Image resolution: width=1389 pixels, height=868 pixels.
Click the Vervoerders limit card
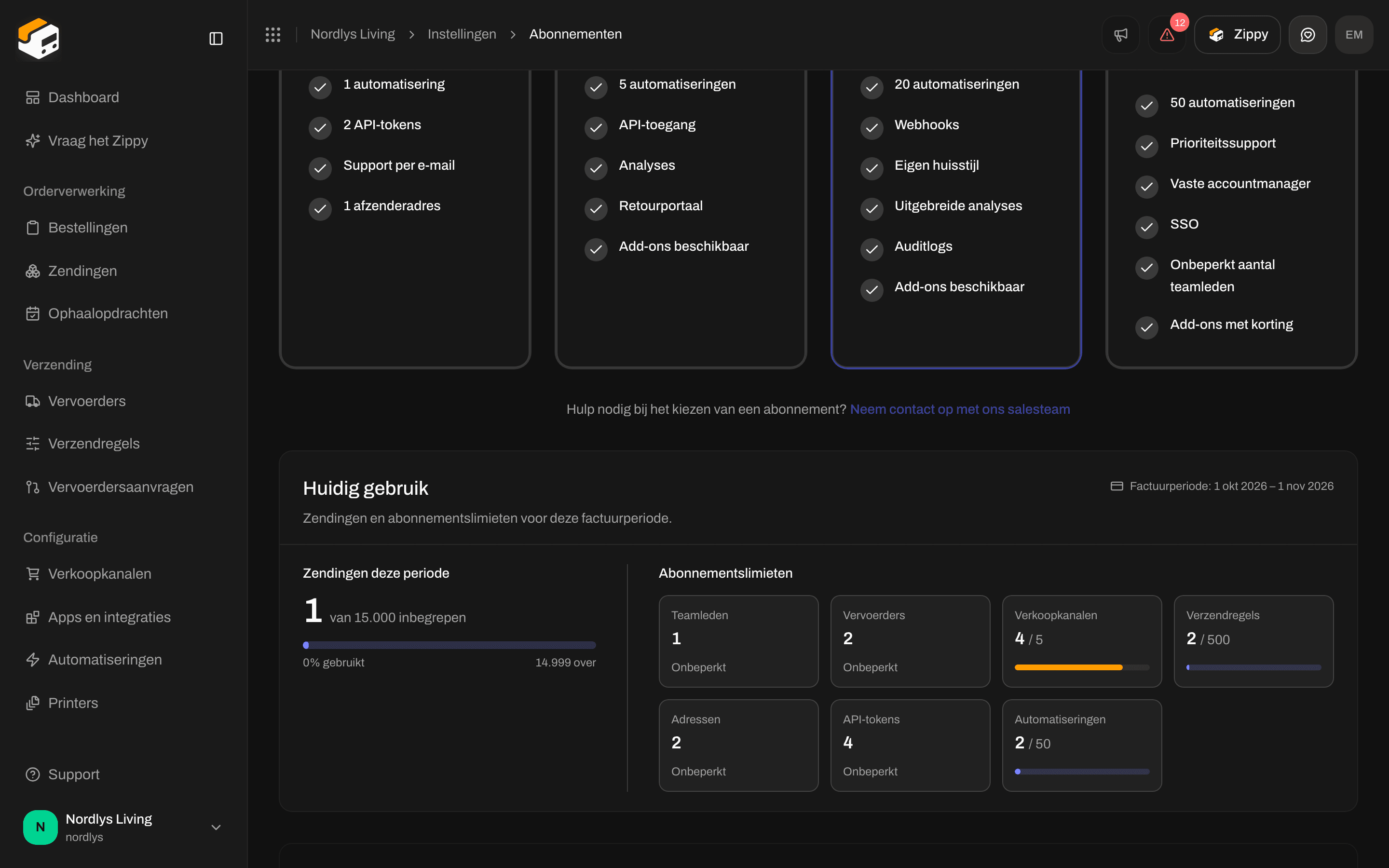pyautogui.click(x=910, y=641)
